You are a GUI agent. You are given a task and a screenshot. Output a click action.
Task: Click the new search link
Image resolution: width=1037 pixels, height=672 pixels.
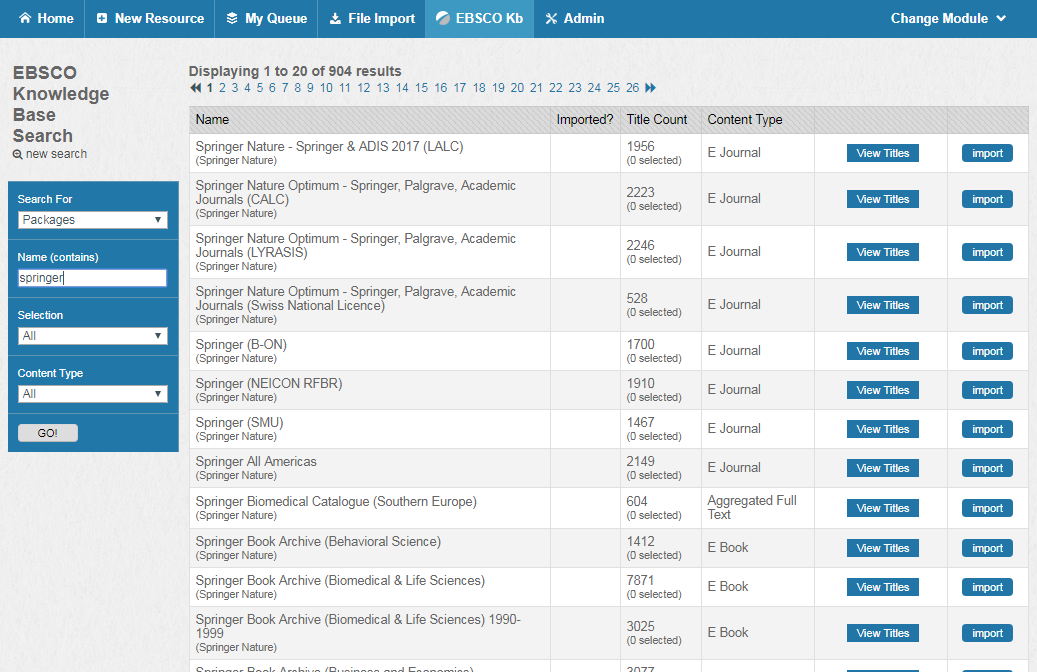click(x=56, y=154)
